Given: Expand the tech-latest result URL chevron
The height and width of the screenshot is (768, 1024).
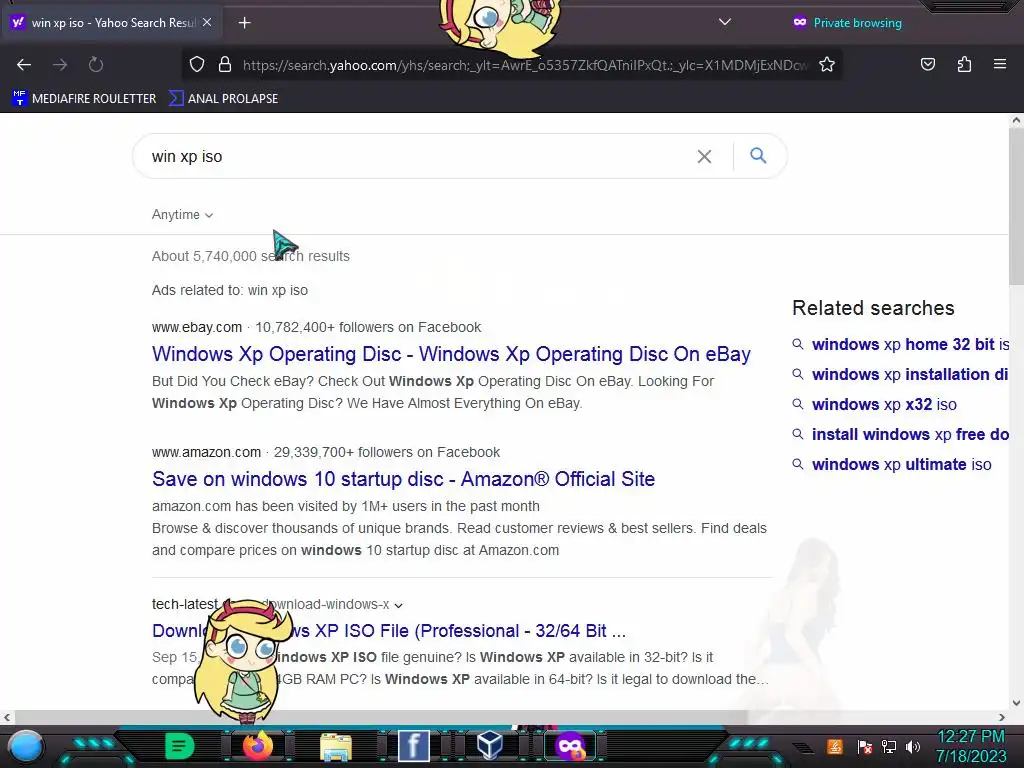Looking at the screenshot, I should (398, 605).
